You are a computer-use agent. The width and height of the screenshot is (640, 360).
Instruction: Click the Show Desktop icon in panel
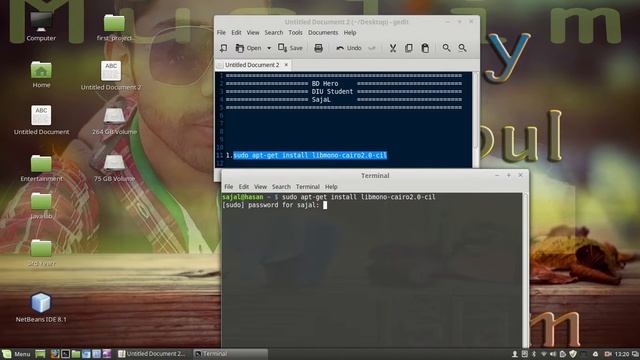[40, 354]
